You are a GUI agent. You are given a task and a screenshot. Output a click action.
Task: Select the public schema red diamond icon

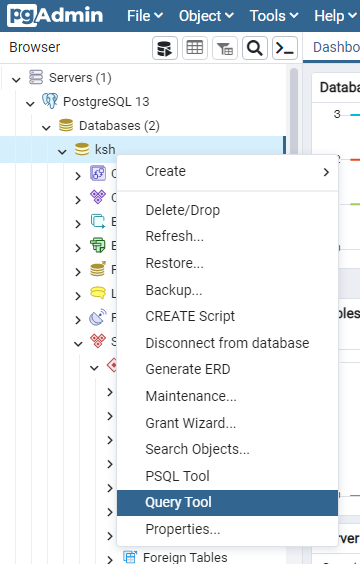112,365
